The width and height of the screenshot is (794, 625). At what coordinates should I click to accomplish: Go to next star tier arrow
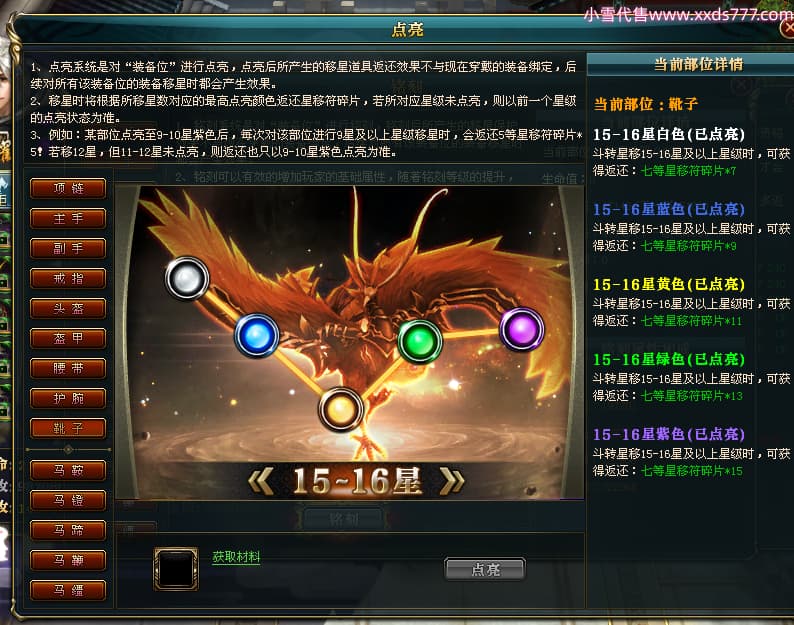click(x=452, y=481)
